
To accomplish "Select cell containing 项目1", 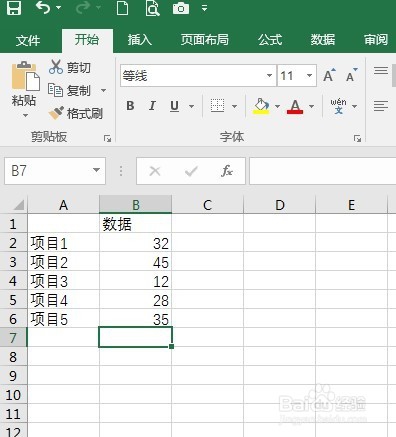I will coord(63,243).
